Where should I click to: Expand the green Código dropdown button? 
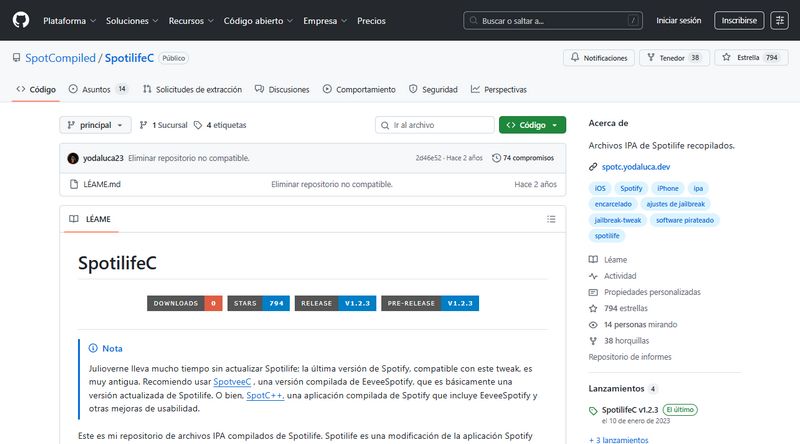532,125
